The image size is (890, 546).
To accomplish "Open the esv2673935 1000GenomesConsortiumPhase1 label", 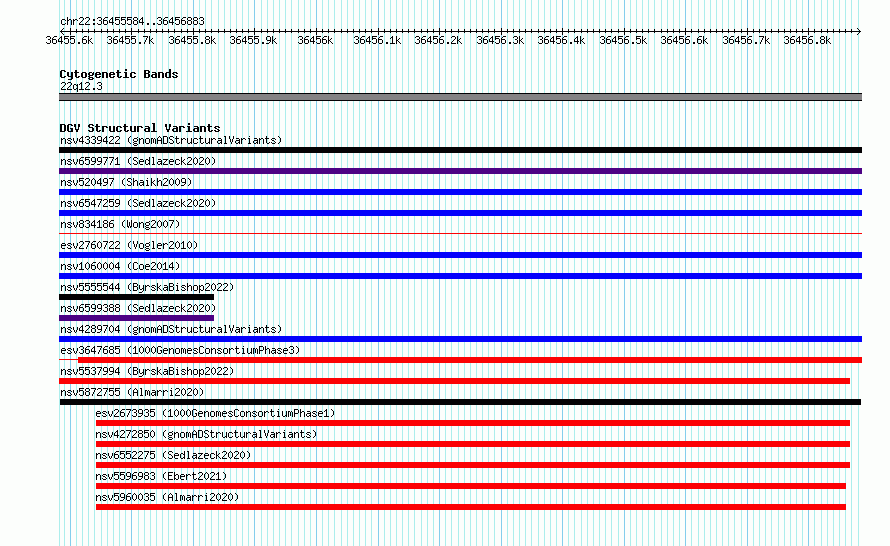I will [215, 413].
